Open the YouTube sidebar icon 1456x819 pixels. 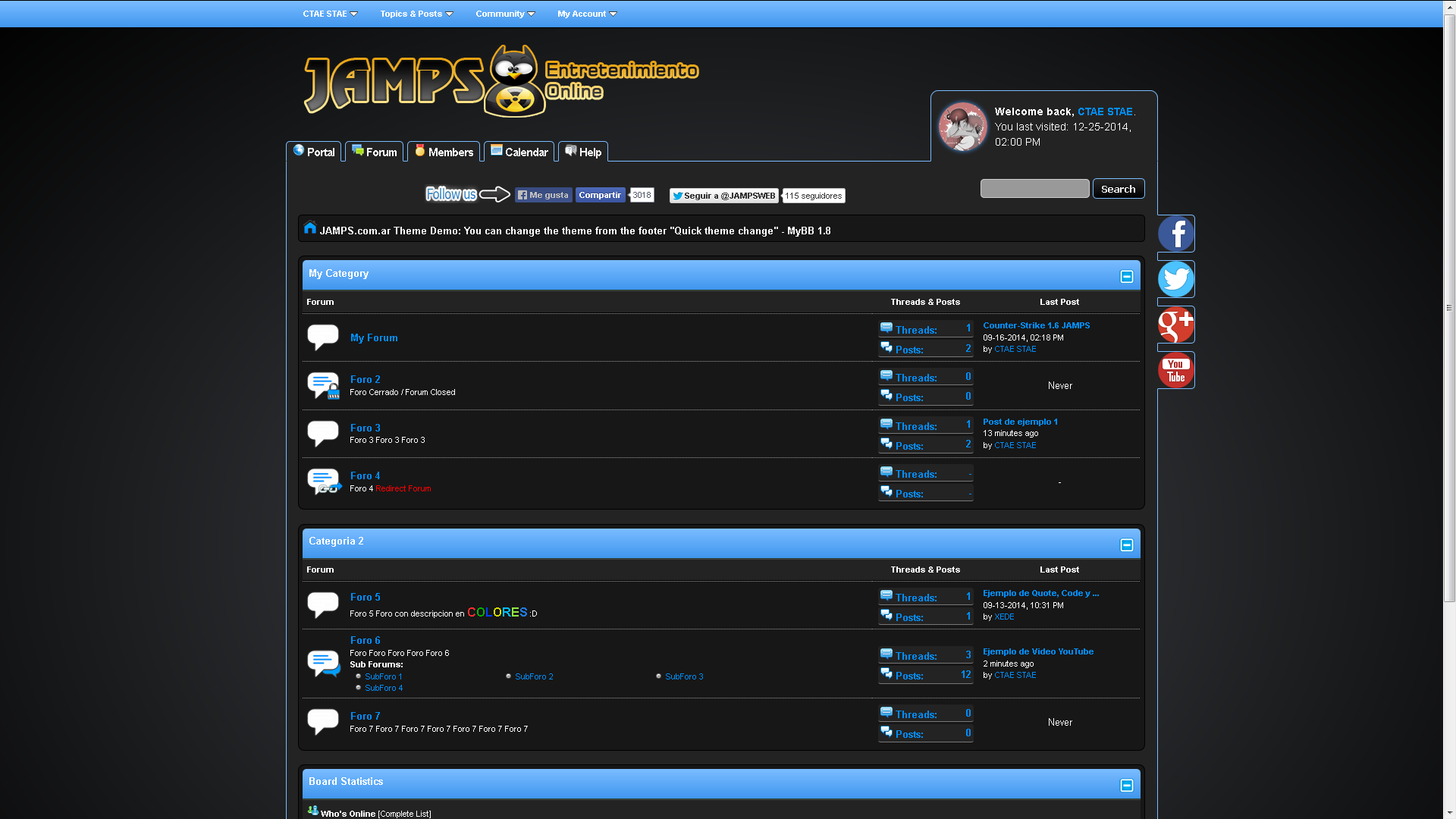pyautogui.click(x=1175, y=370)
